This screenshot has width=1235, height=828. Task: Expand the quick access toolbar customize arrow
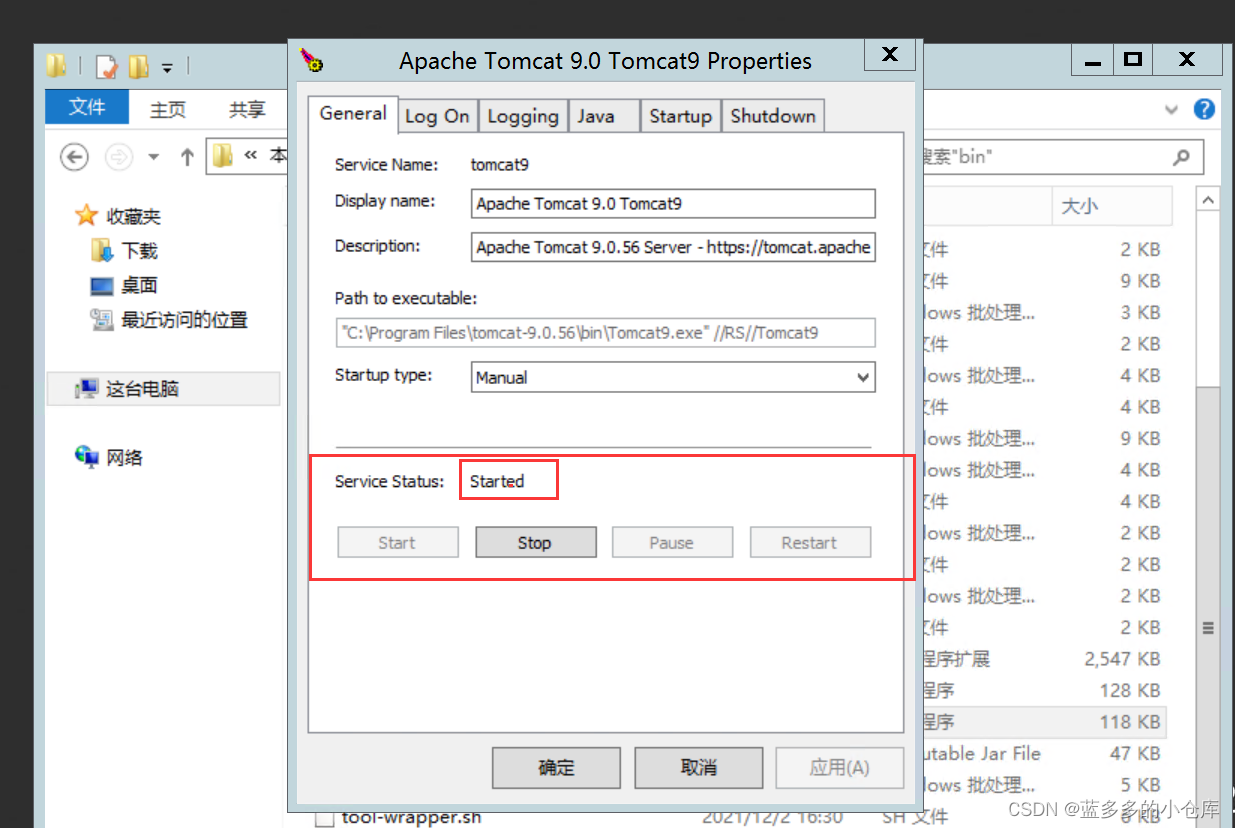tap(167, 68)
